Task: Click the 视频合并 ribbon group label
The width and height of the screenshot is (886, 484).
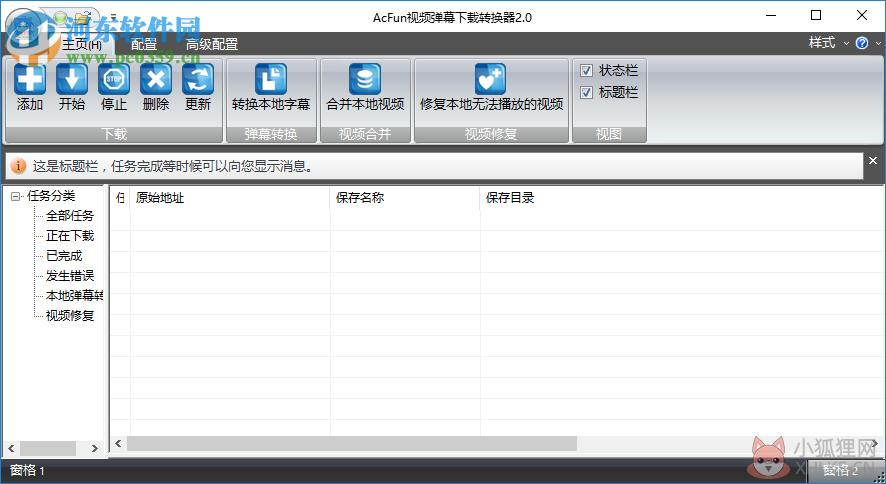Action: [365, 134]
